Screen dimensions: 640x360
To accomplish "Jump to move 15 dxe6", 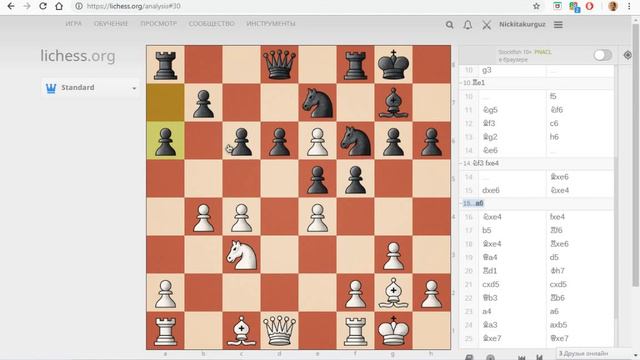I will tap(512, 190).
